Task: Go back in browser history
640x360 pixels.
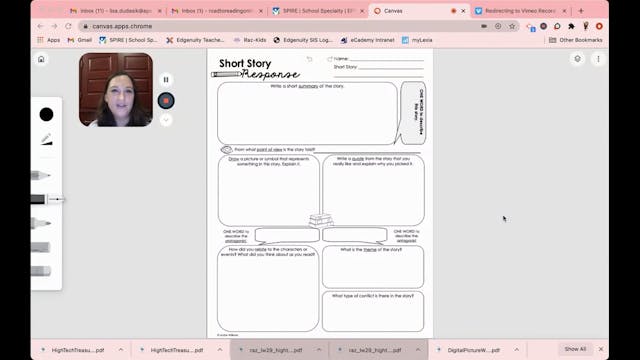Action: [x=40, y=26]
